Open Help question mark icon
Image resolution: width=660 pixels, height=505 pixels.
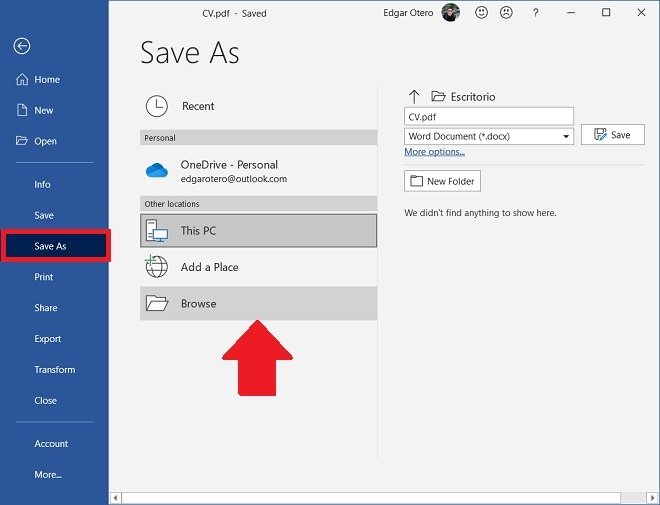coord(535,13)
